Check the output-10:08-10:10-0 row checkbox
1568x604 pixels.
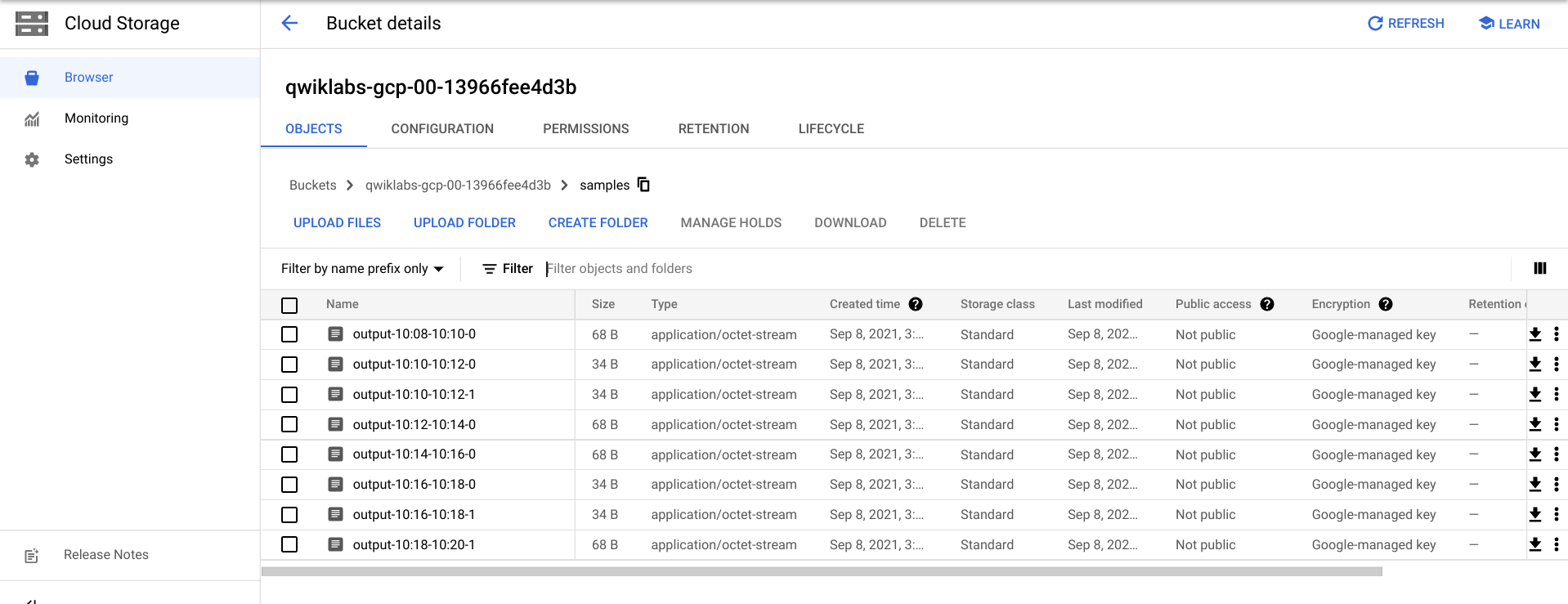point(289,334)
